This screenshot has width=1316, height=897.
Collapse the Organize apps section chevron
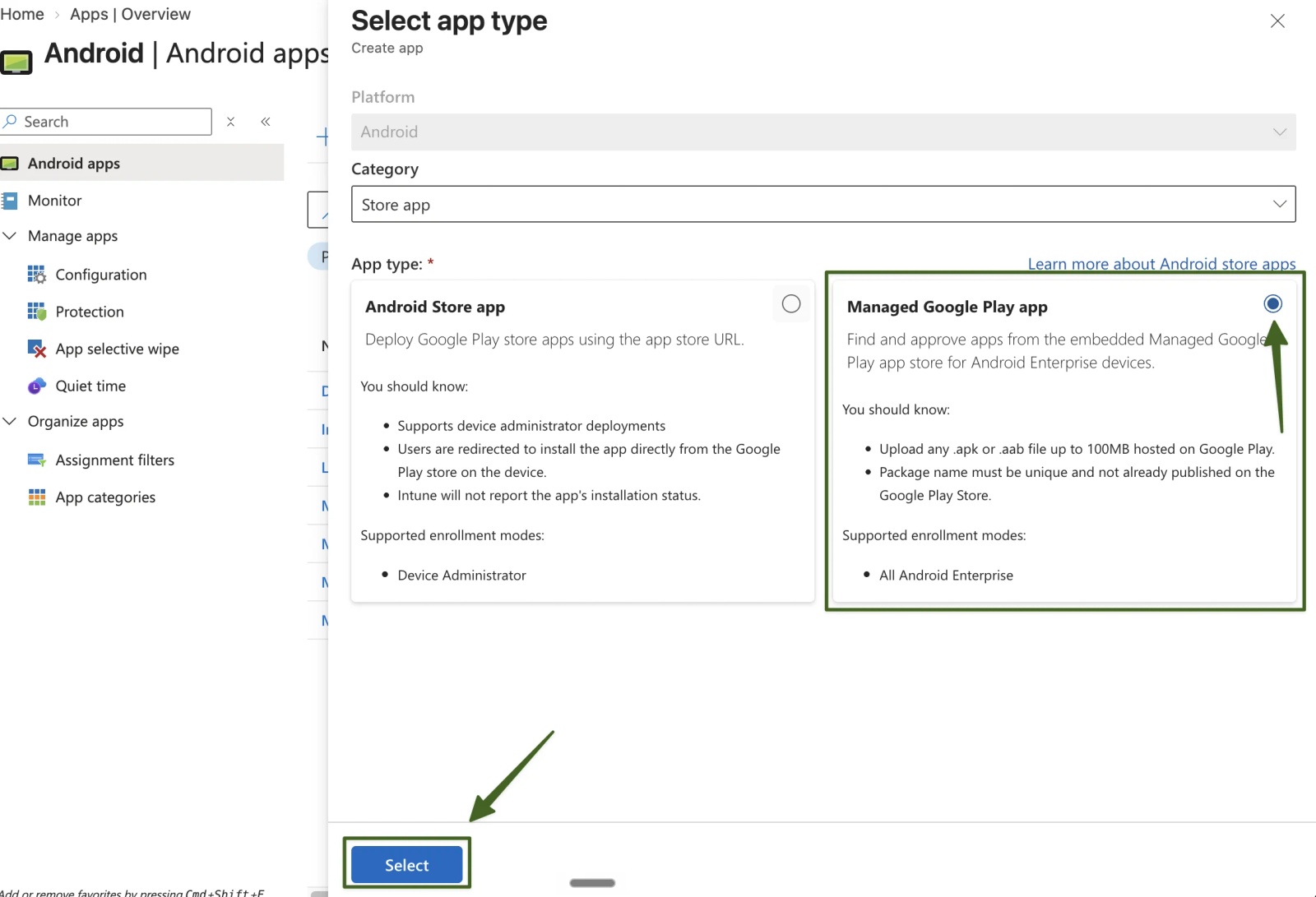10,421
